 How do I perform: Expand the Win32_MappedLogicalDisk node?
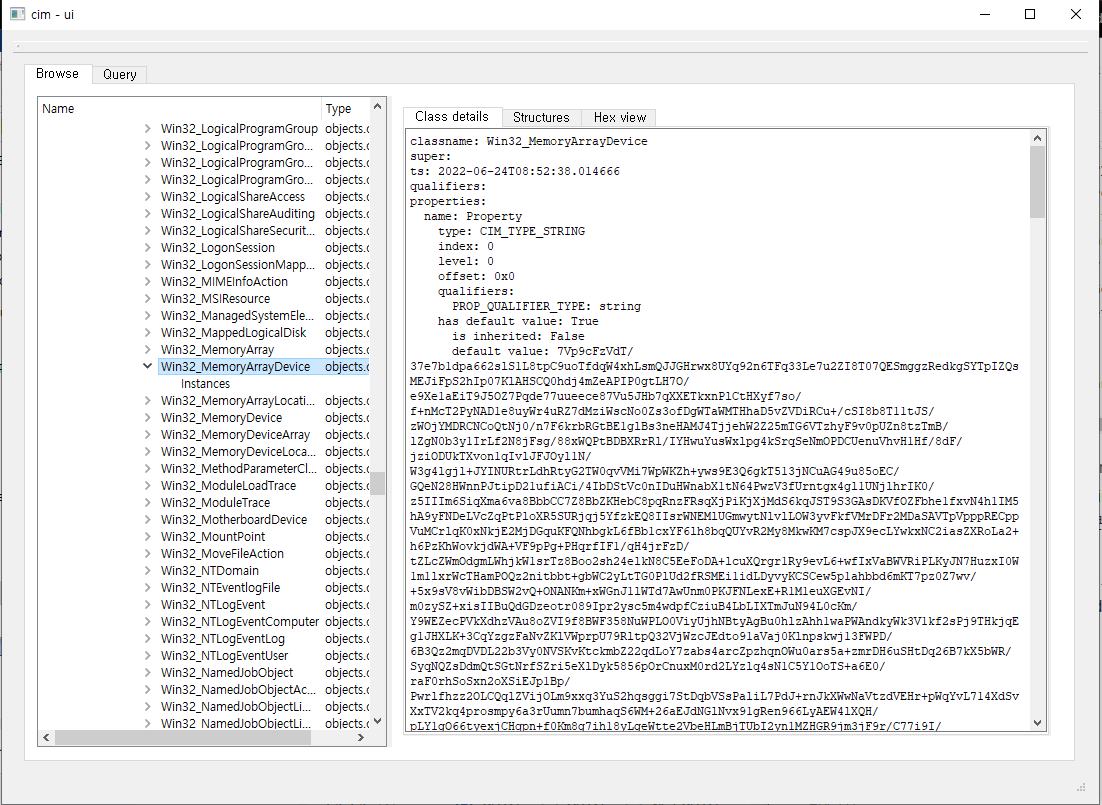[148, 333]
